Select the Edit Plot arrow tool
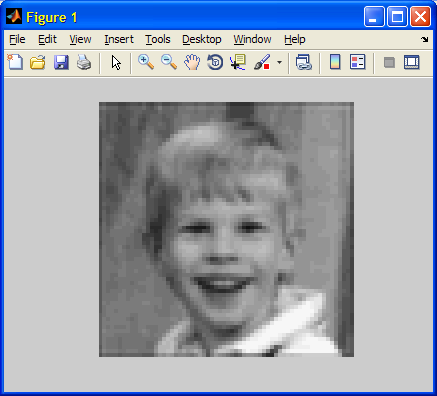This screenshot has height=396, width=437. 116,62
